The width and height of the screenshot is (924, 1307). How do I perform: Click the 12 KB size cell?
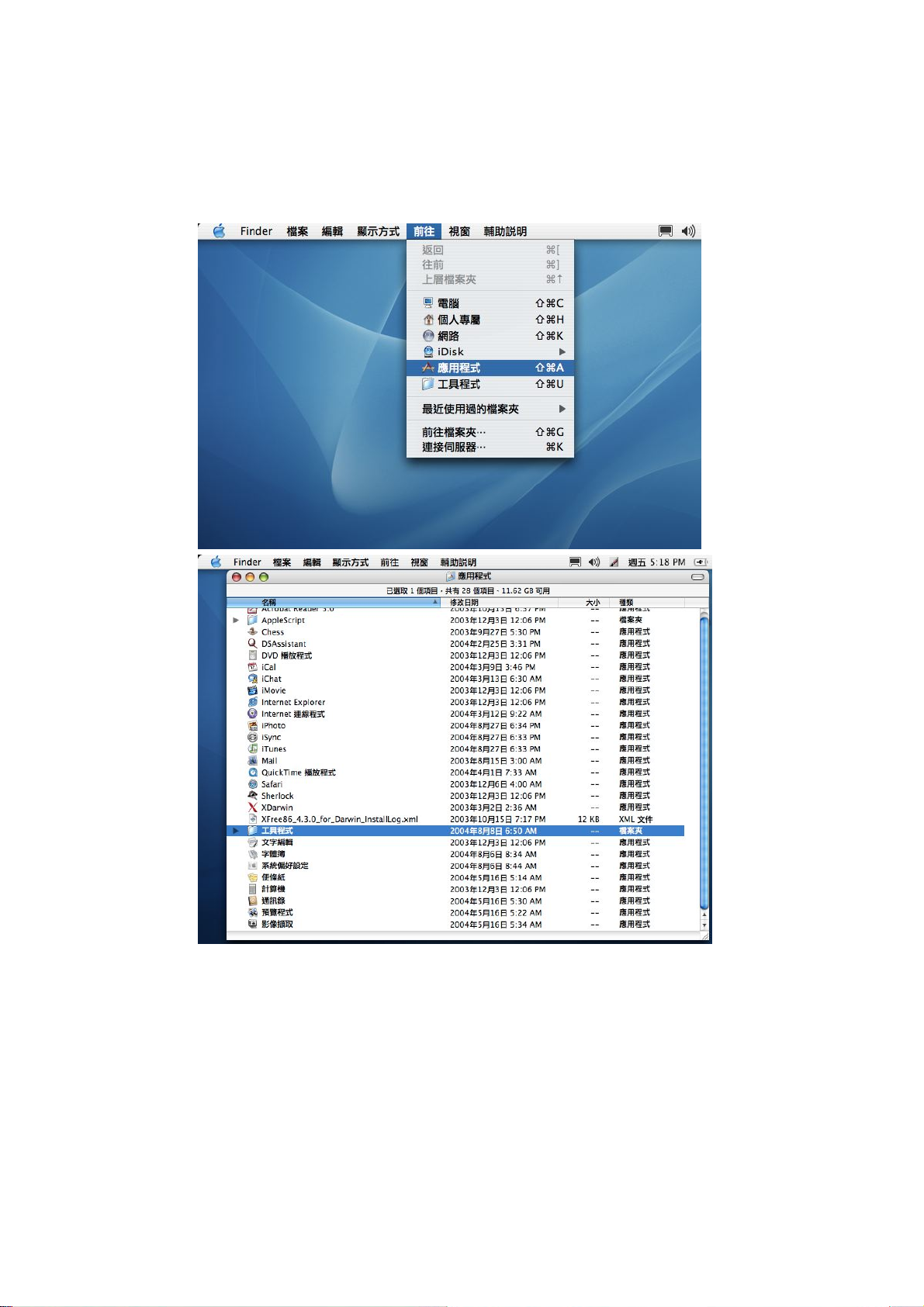point(588,819)
